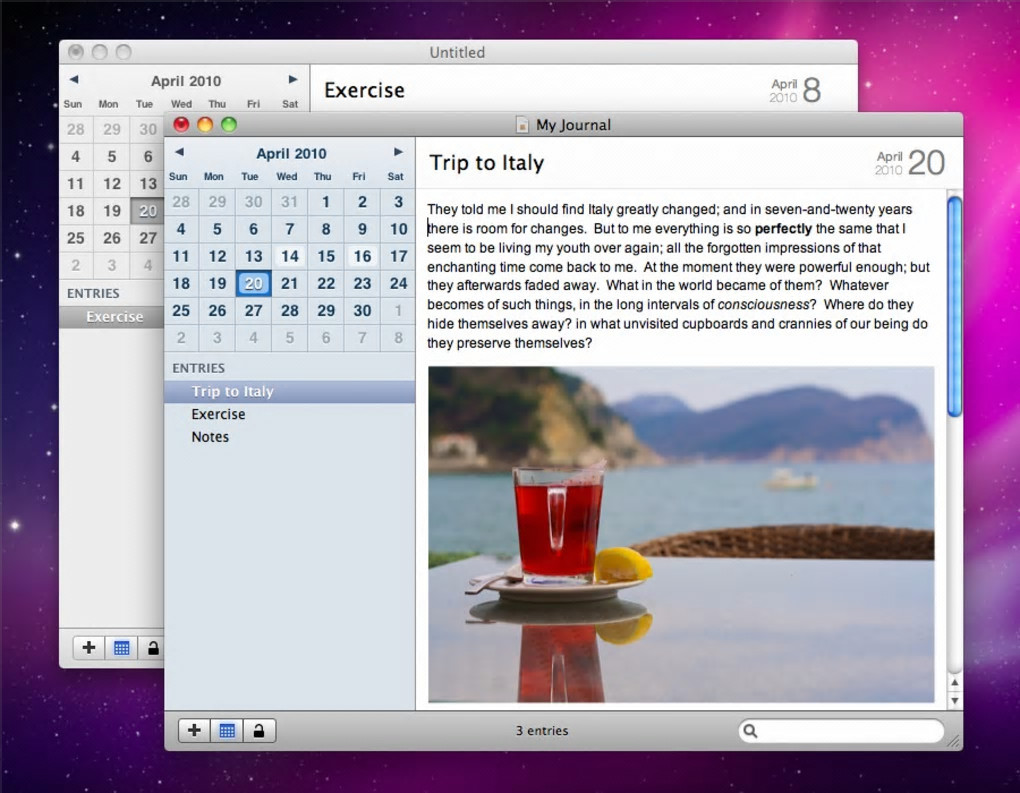Click the April 2010 20 date badge
This screenshot has width=1020, height=793.
(x=909, y=163)
